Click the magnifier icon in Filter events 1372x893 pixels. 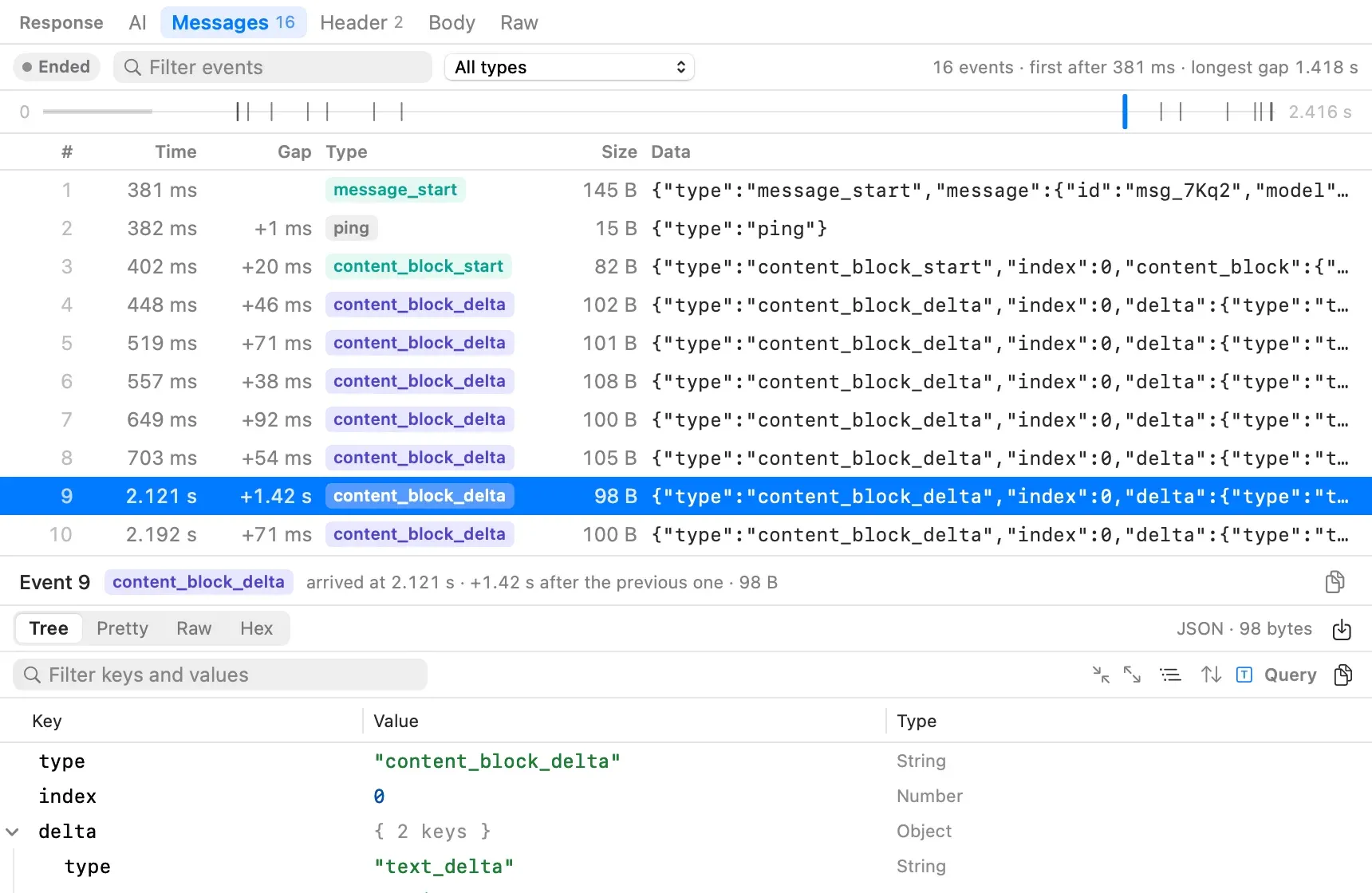click(x=132, y=67)
